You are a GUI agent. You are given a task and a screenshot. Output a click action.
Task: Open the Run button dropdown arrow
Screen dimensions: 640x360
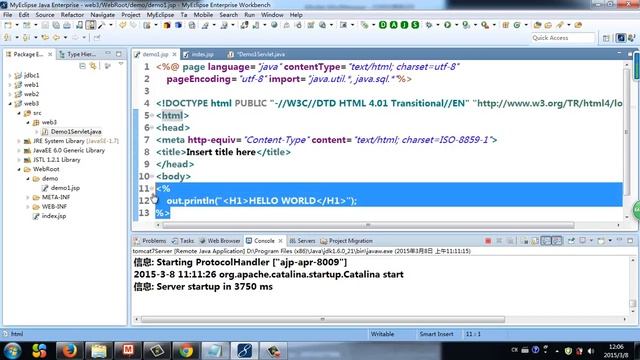click(456, 25)
